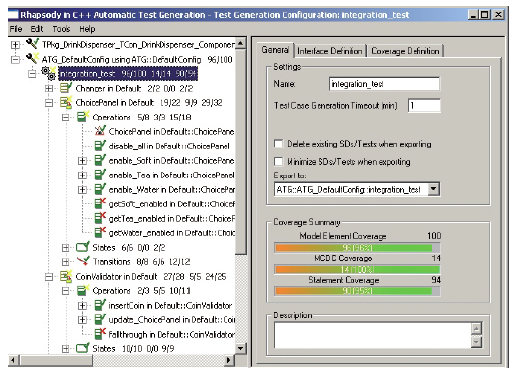The width and height of the screenshot is (519, 377).
Task: Click the getSoft_enabled failed operation icon
Action: pos(100,203)
